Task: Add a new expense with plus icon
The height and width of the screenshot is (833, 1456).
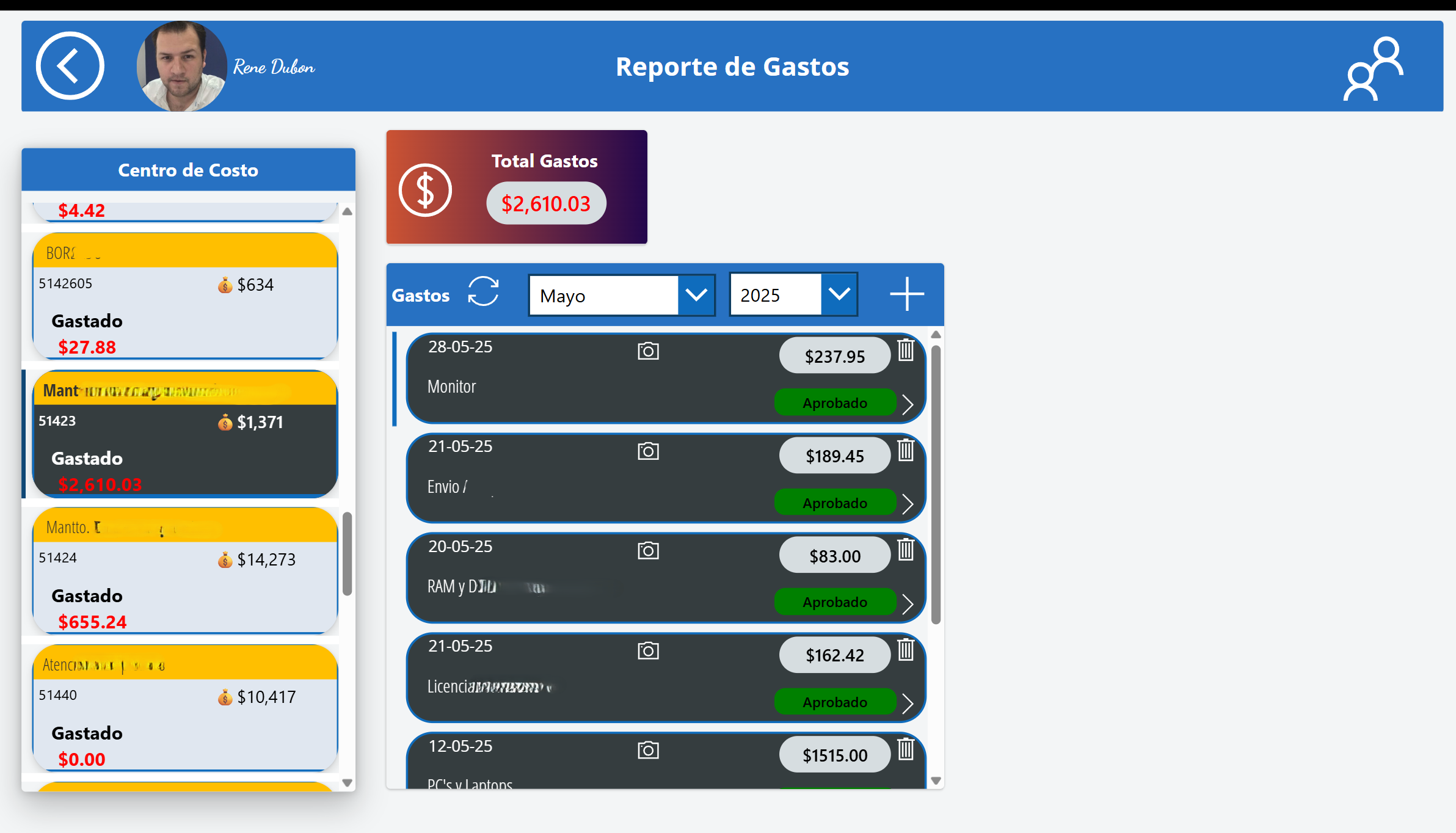Action: click(906, 294)
